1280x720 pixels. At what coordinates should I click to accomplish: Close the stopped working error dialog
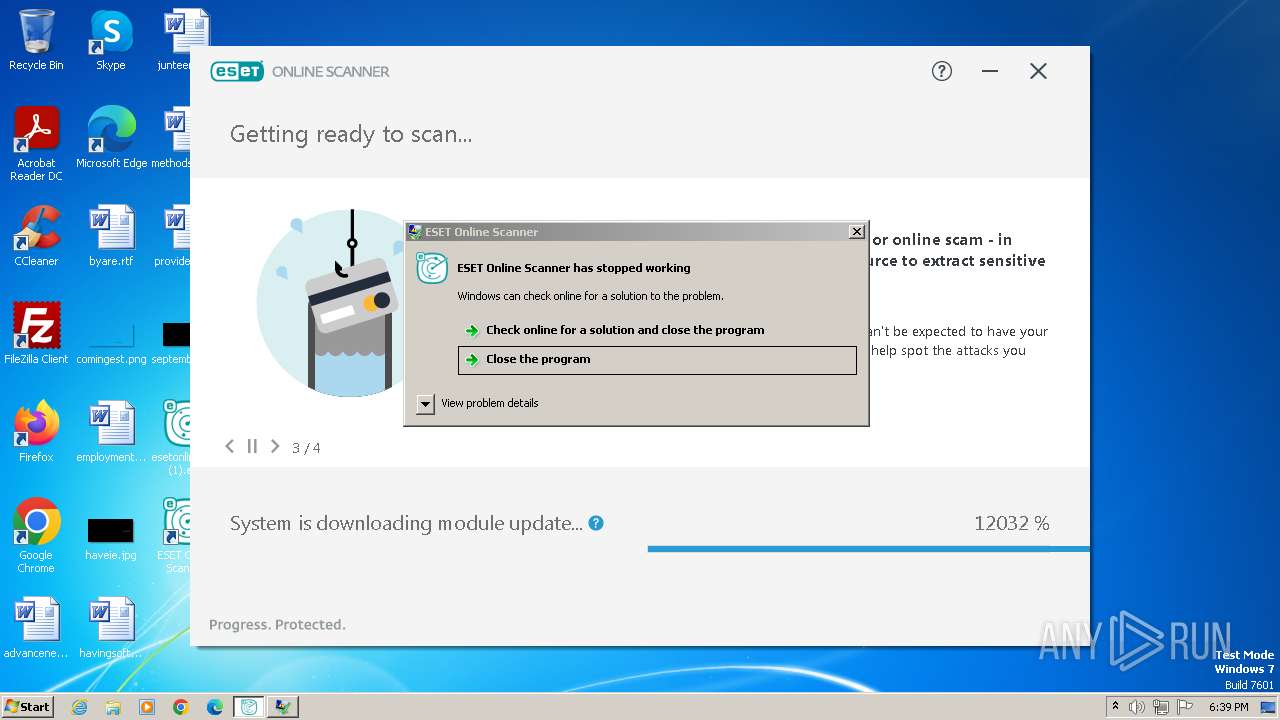tap(856, 232)
